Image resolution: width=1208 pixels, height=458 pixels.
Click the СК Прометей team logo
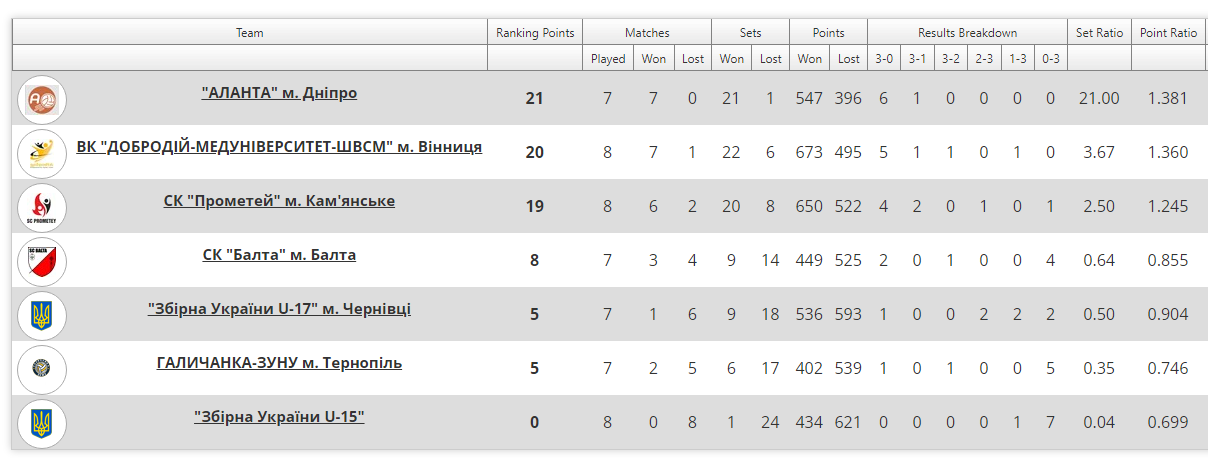(x=42, y=208)
